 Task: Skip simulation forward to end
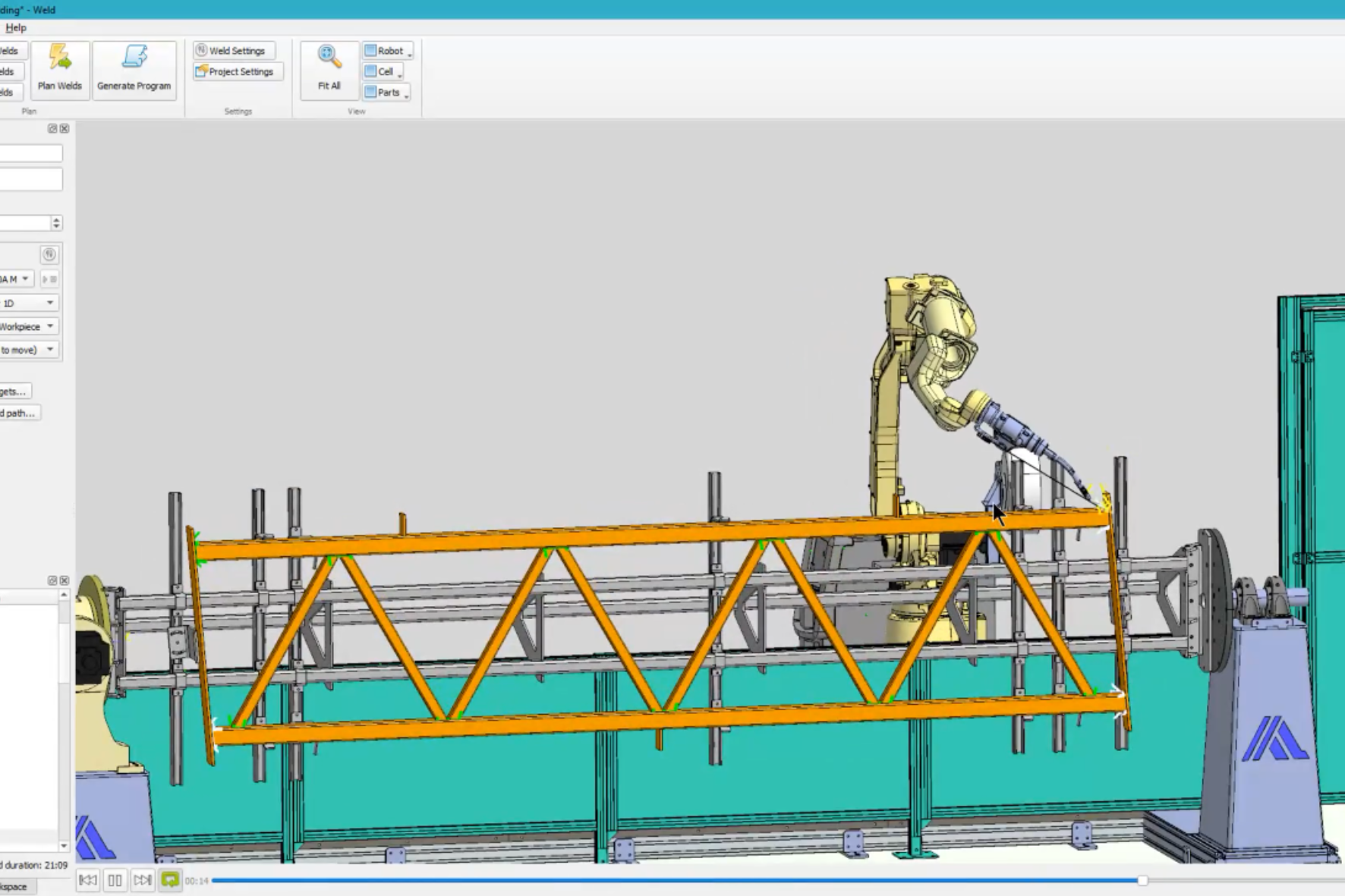pyautogui.click(x=143, y=880)
